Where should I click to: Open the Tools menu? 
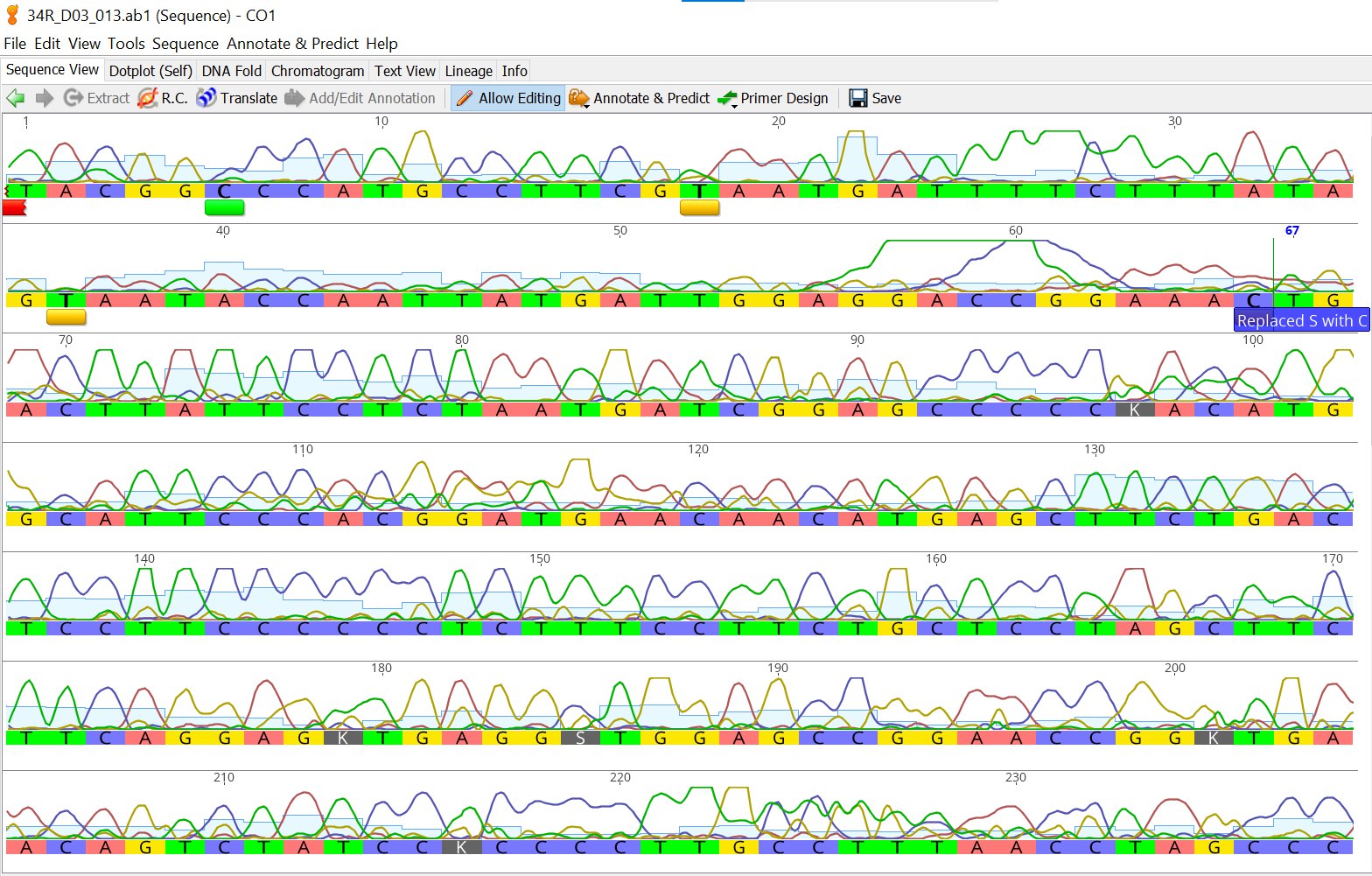126,44
